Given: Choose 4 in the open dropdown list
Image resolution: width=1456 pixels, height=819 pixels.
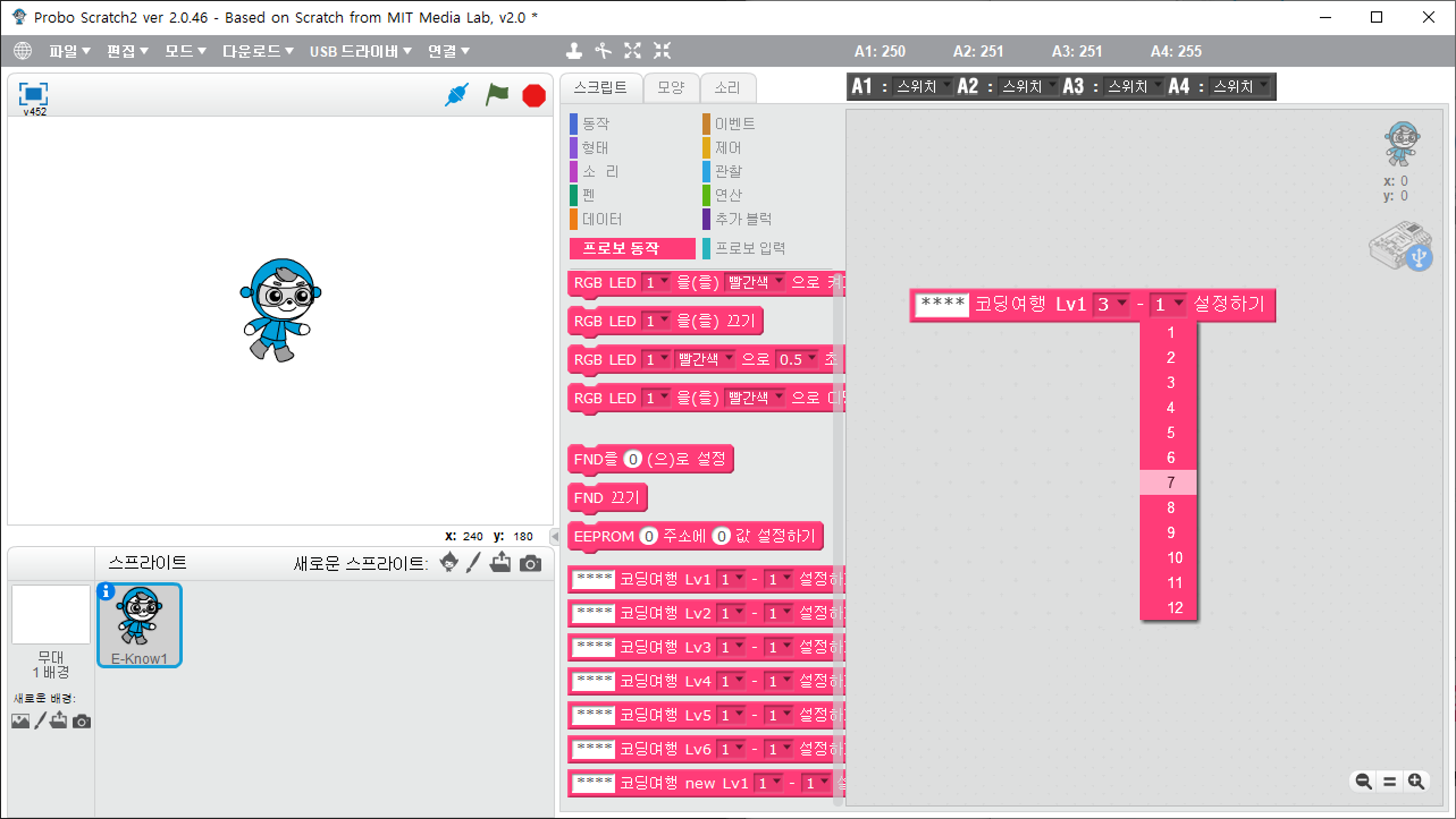Looking at the screenshot, I should (1168, 408).
